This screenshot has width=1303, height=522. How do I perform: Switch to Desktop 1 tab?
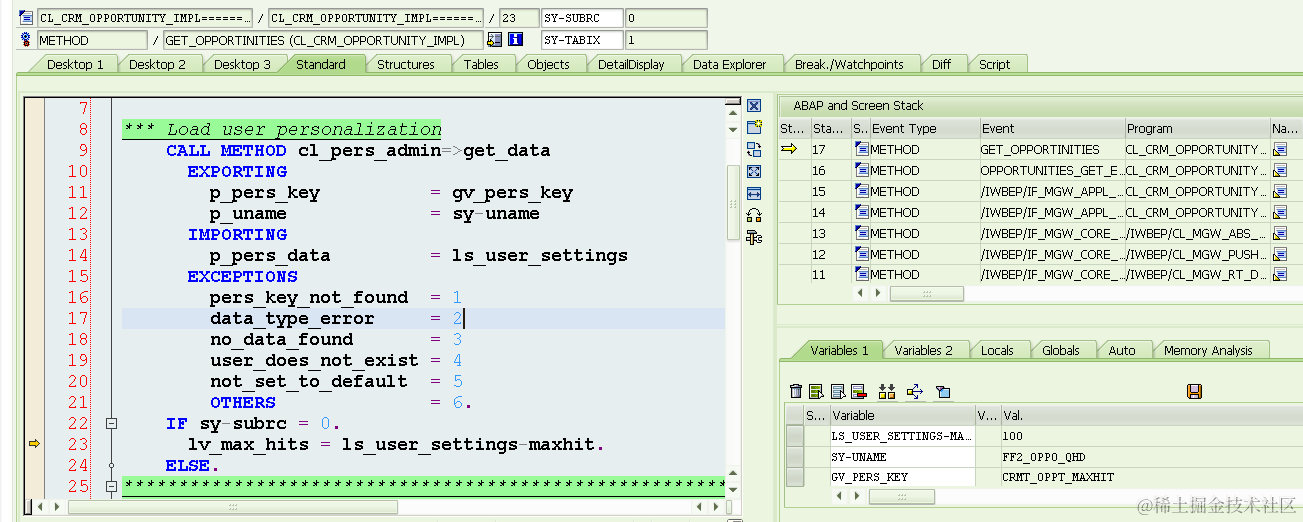pyautogui.click(x=75, y=64)
